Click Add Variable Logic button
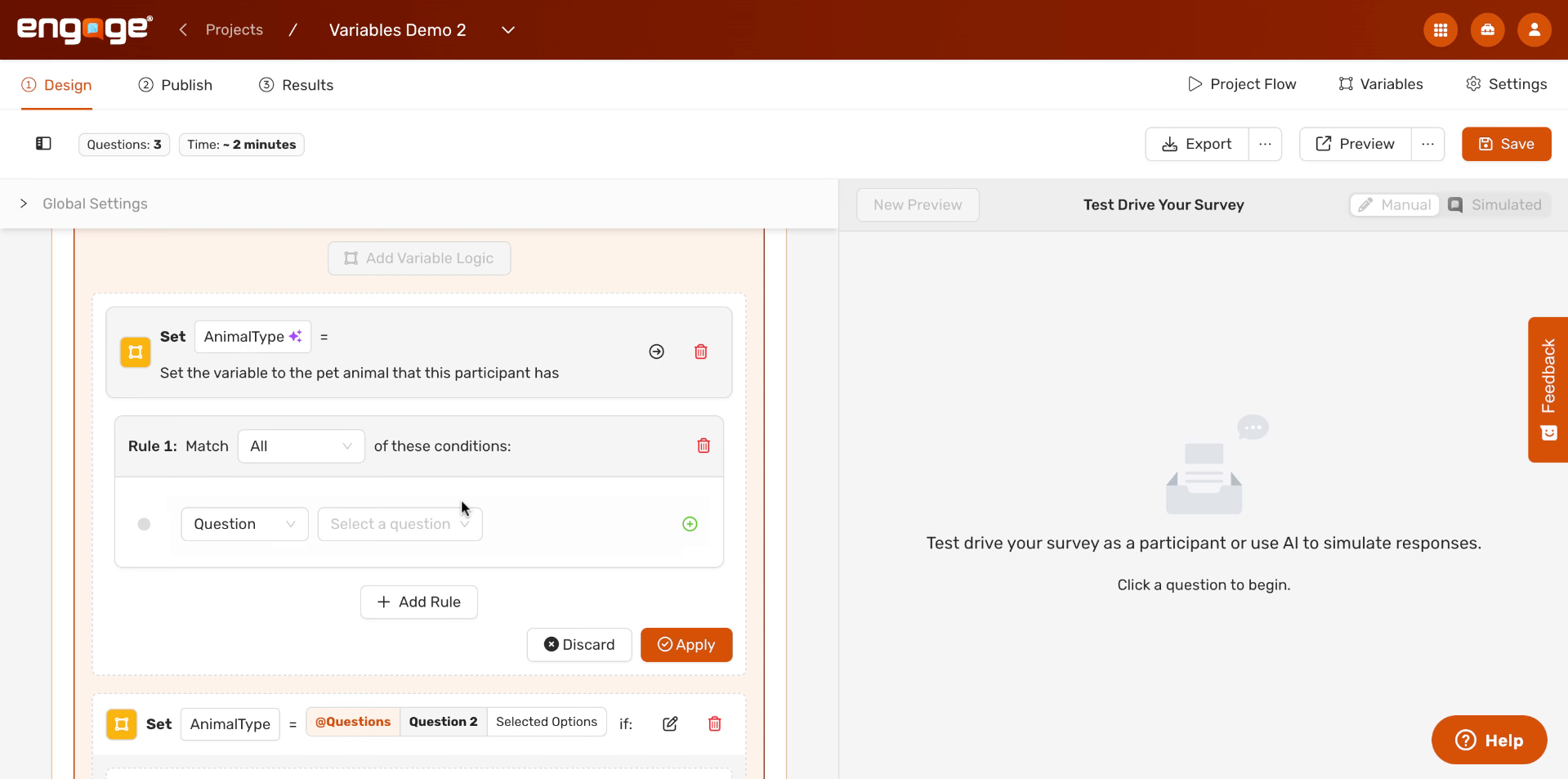 (419, 258)
